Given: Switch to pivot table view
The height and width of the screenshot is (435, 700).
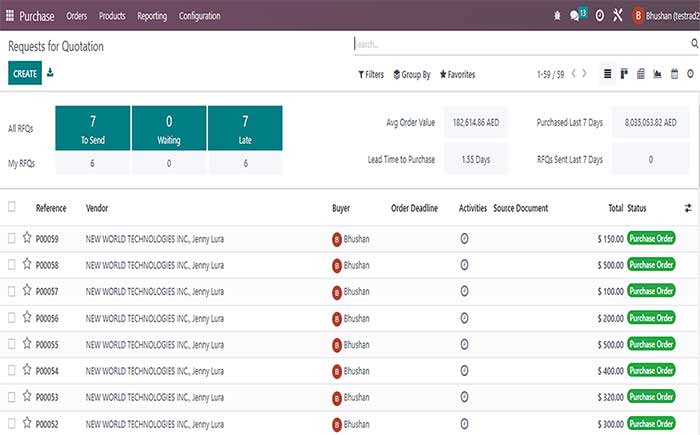Looking at the screenshot, I should pyautogui.click(x=641, y=74).
